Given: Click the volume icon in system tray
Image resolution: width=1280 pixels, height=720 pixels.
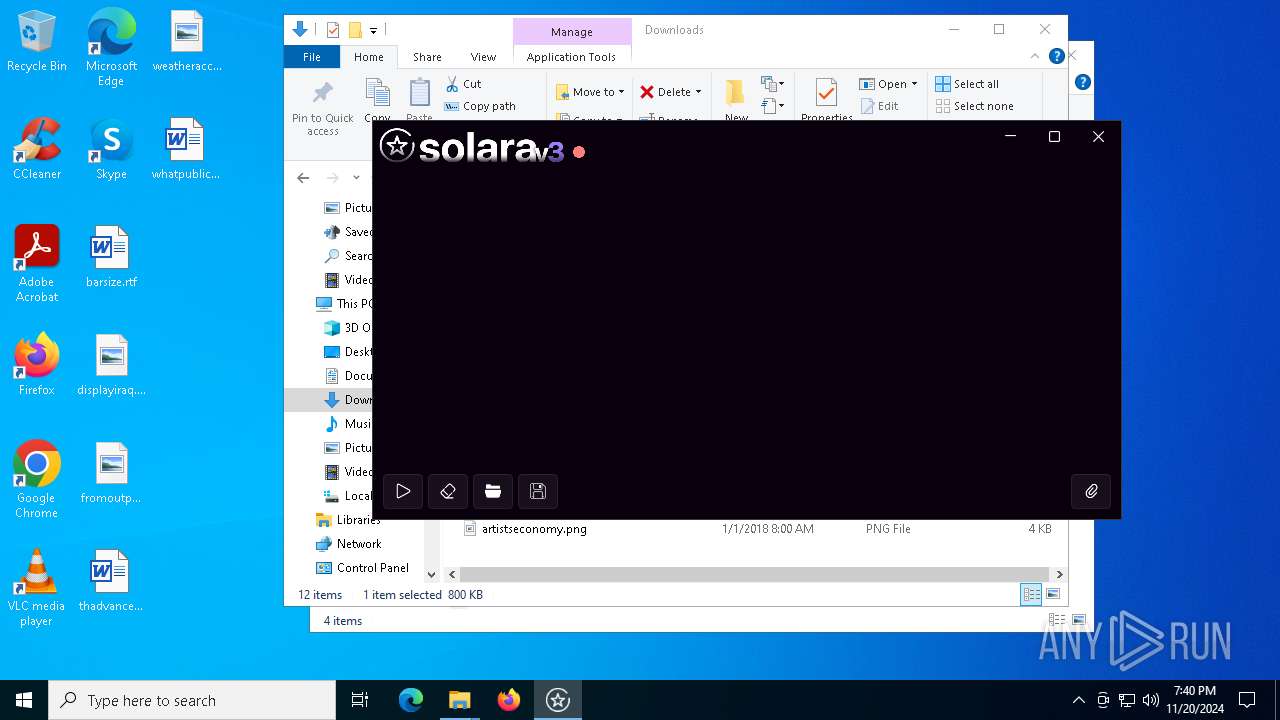Looking at the screenshot, I should click(x=1151, y=700).
